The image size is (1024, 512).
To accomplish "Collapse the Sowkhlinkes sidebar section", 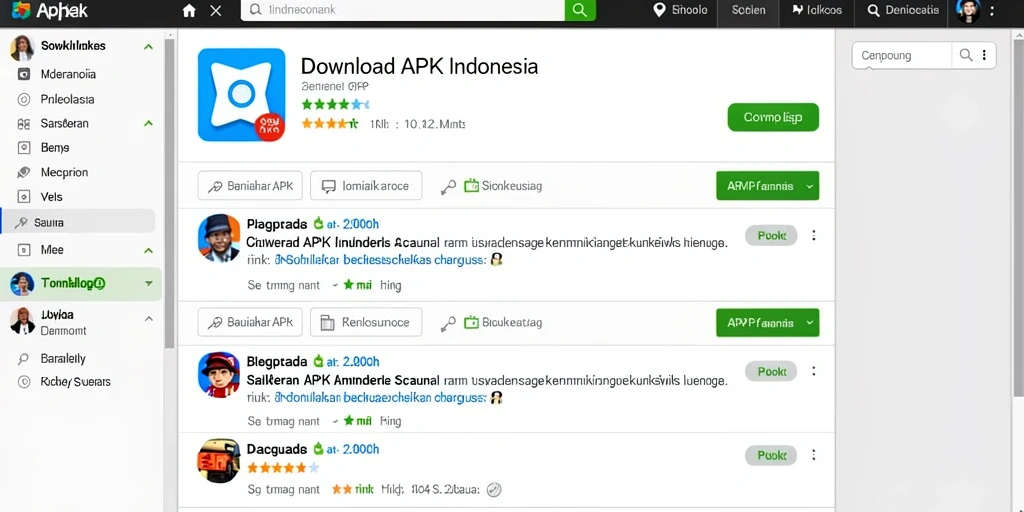I will click(148, 47).
